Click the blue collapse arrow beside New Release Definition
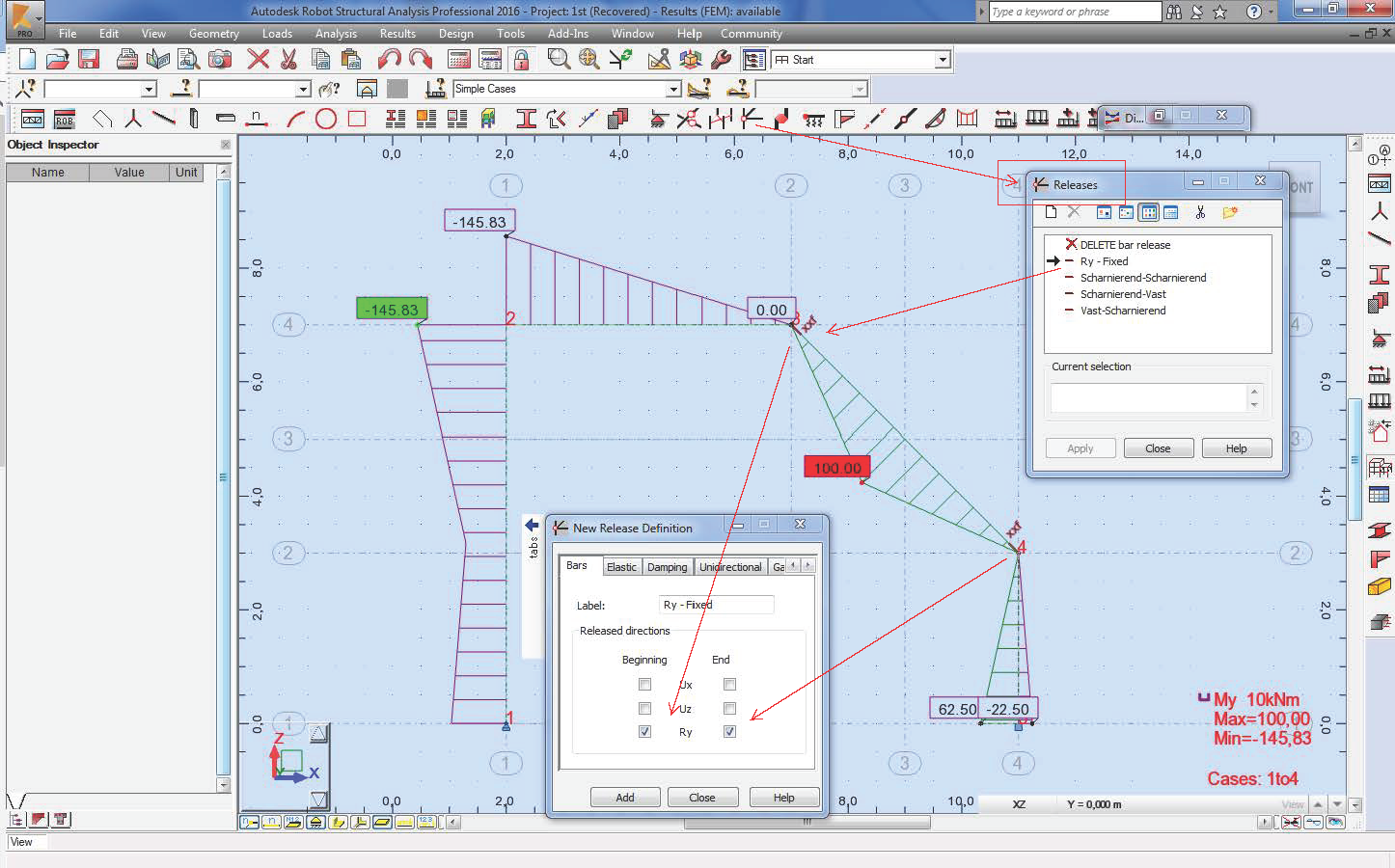Image resolution: width=1395 pixels, height=868 pixels. tap(532, 526)
